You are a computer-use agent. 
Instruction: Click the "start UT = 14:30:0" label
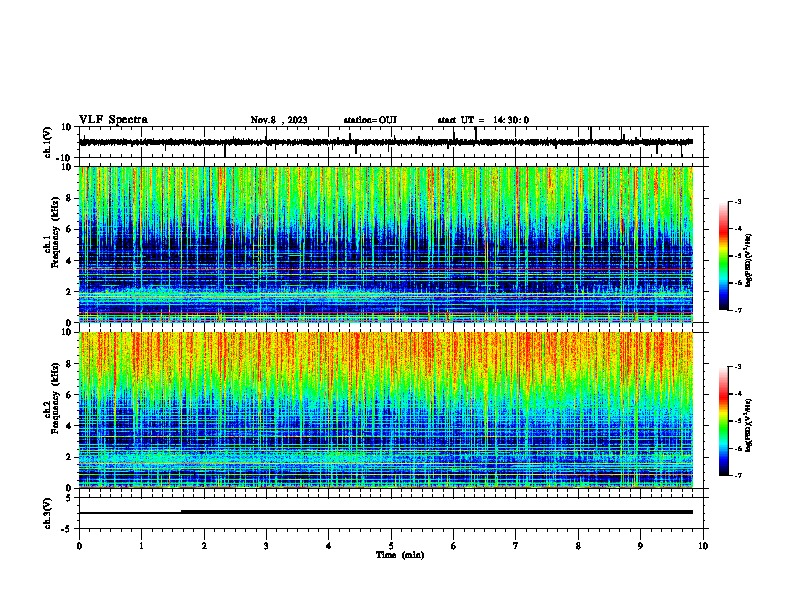483,120
